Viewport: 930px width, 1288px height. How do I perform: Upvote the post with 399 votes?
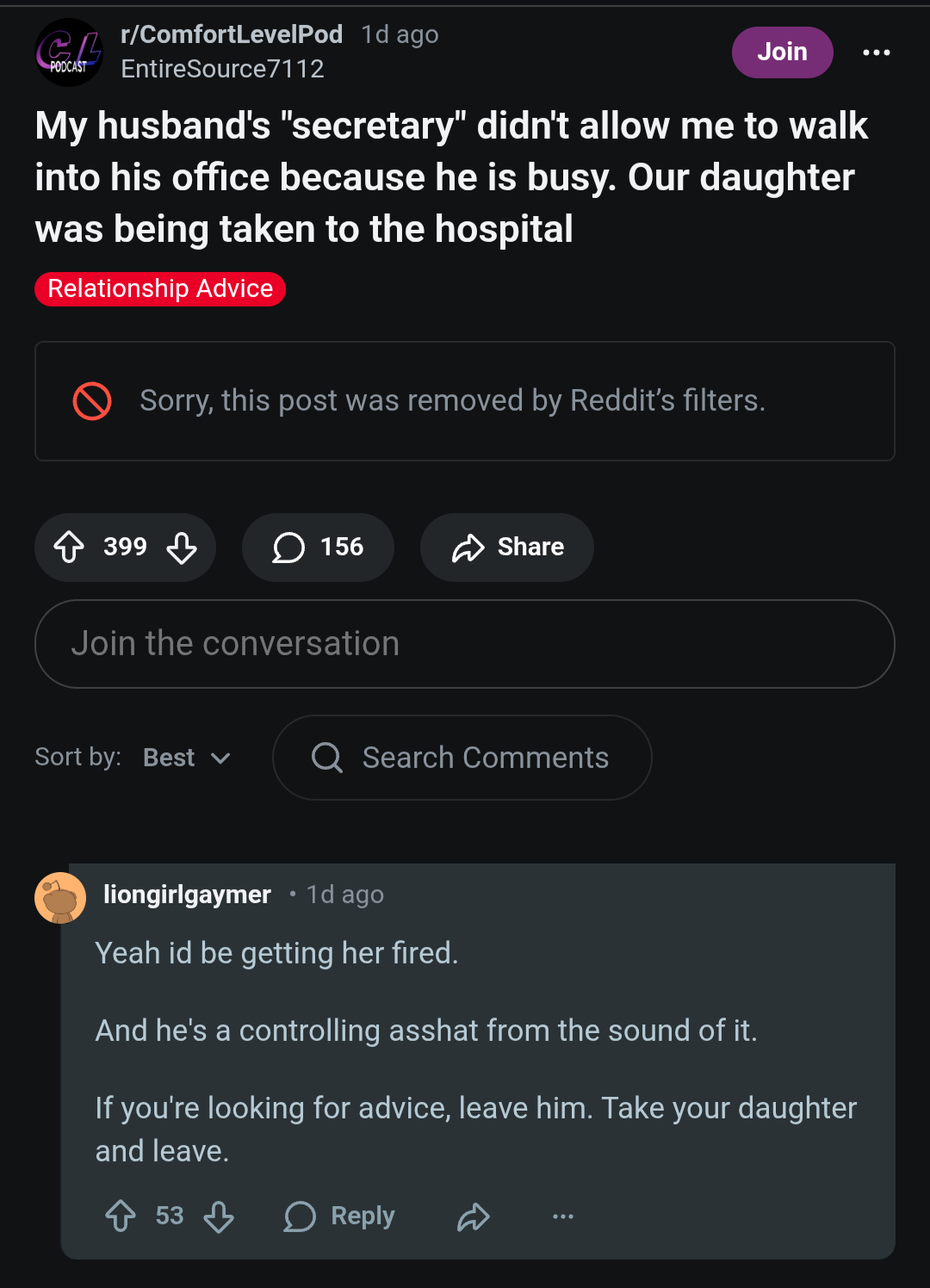pos(69,547)
